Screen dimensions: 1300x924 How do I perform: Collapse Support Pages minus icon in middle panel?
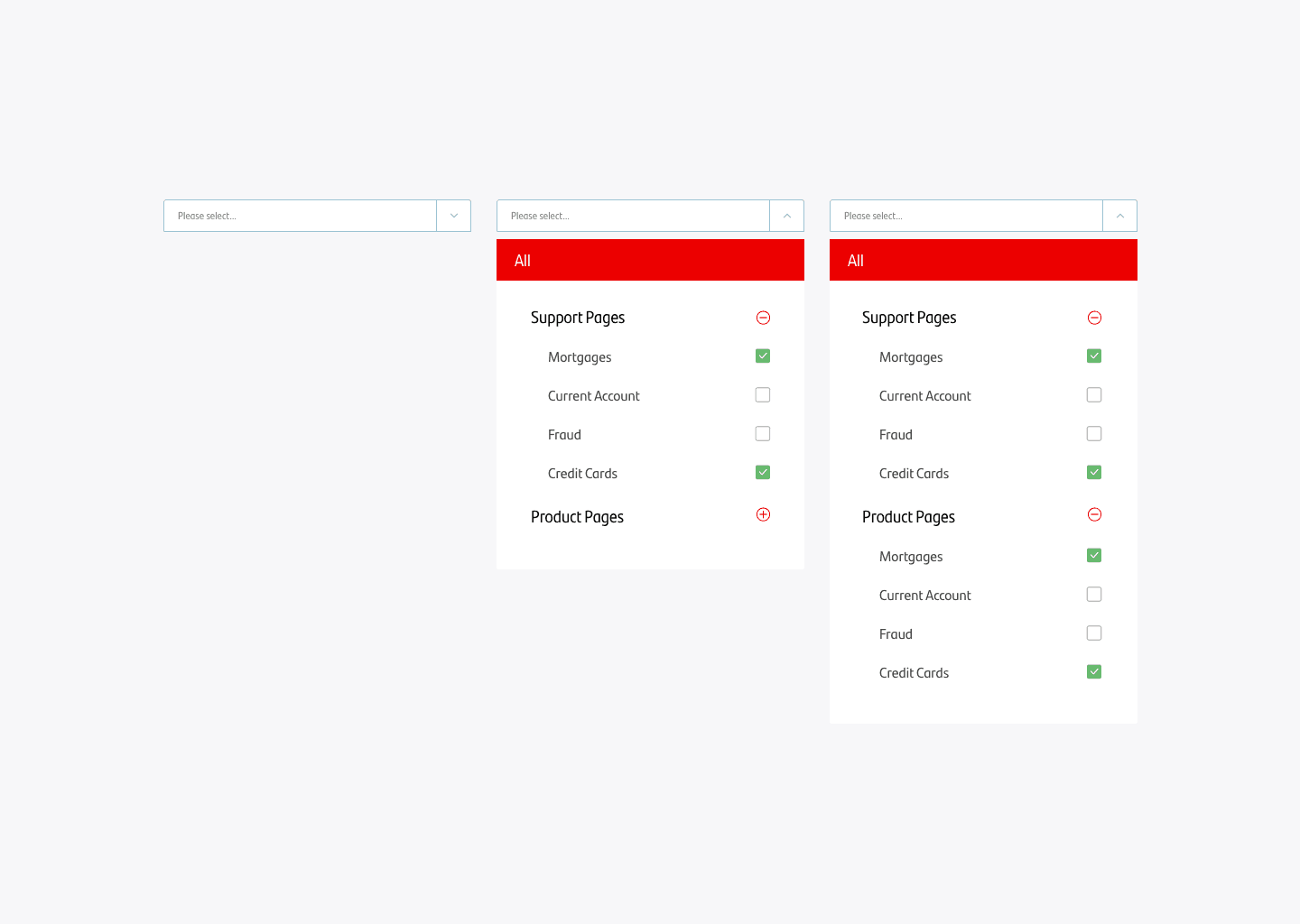(x=763, y=318)
